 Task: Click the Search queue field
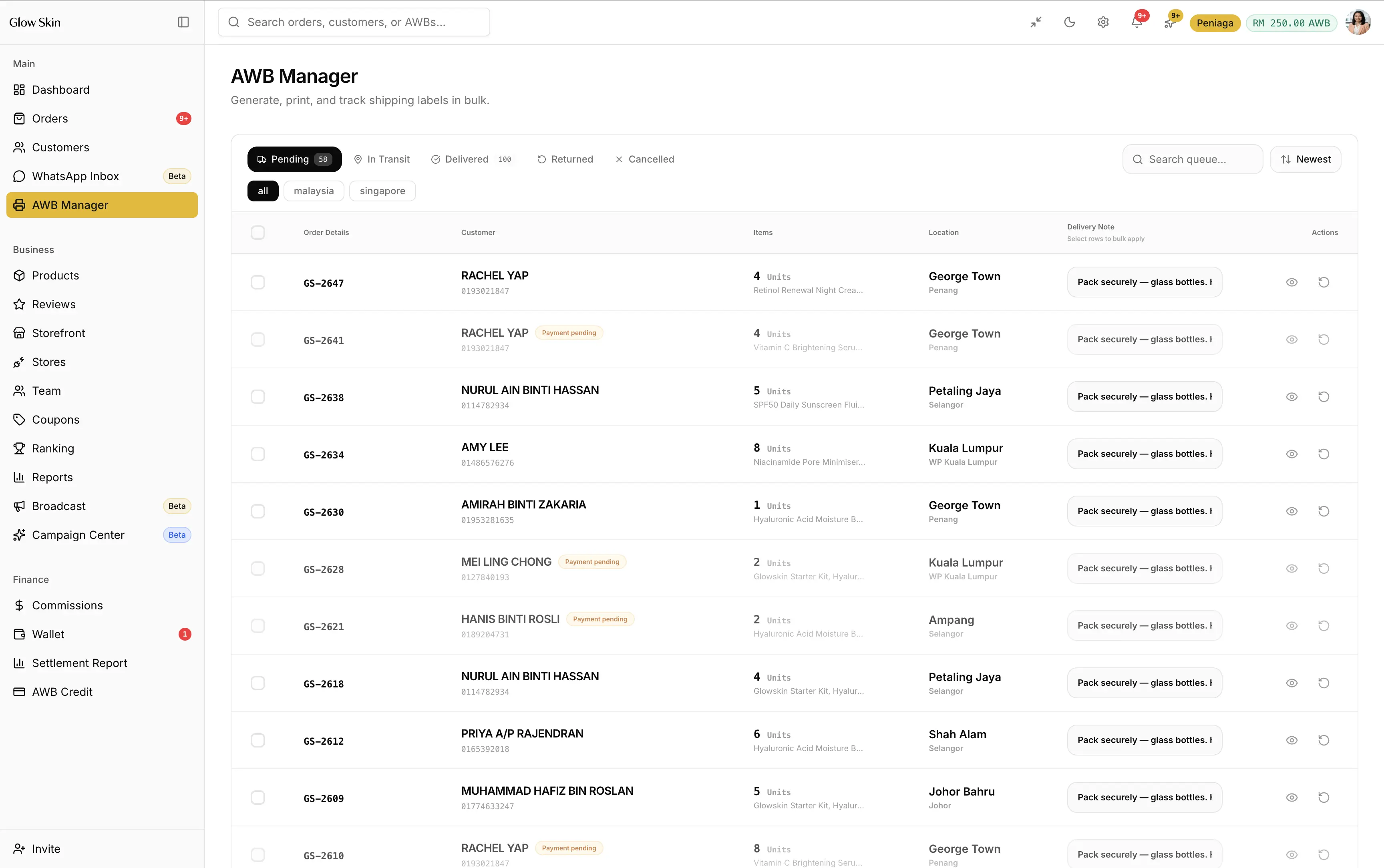(1192, 159)
